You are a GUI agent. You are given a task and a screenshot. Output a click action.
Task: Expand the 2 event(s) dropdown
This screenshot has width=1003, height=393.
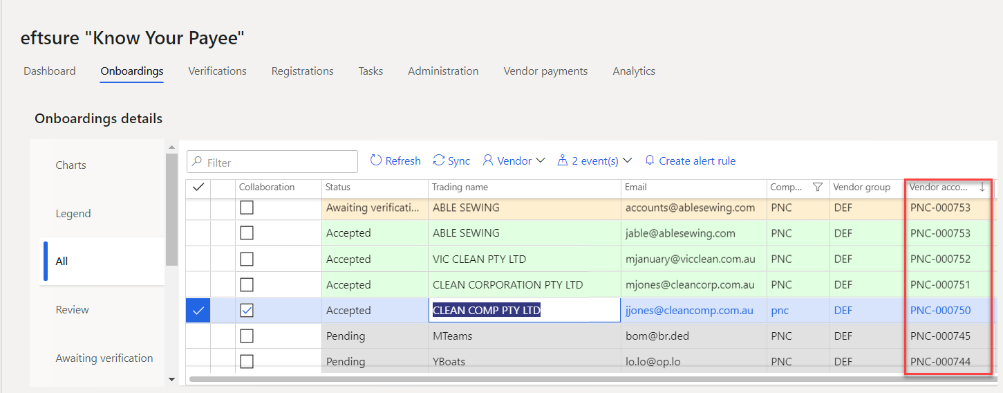click(595, 161)
